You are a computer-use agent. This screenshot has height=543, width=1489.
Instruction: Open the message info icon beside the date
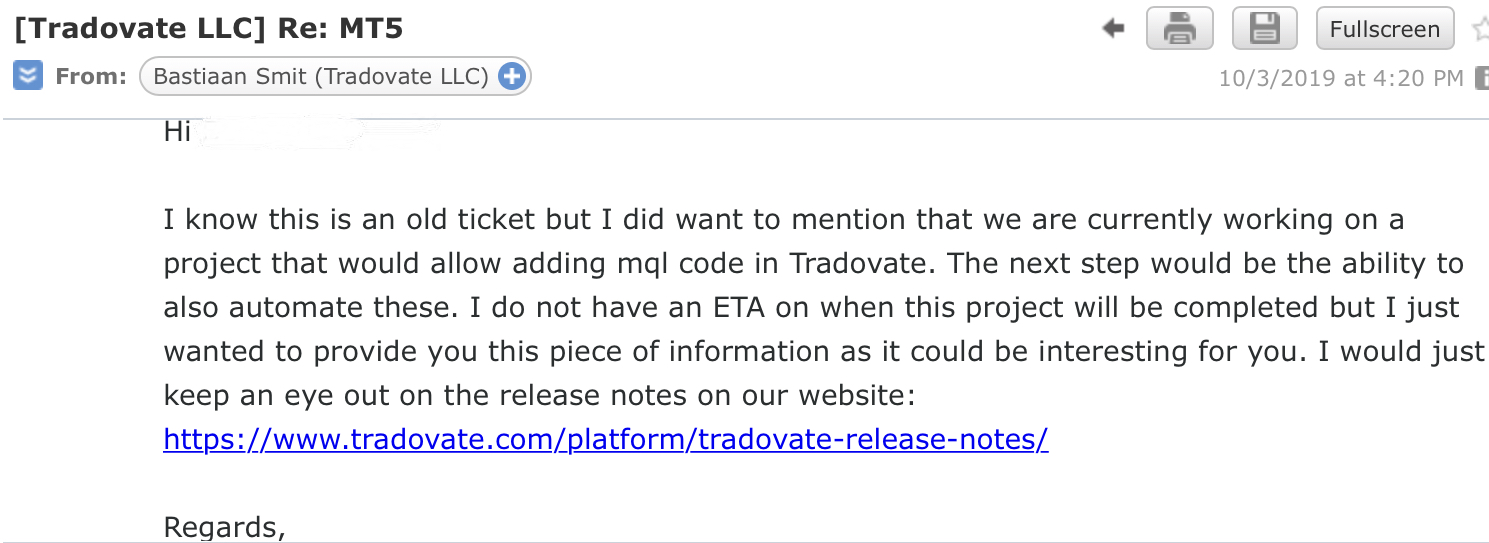[x=1482, y=78]
